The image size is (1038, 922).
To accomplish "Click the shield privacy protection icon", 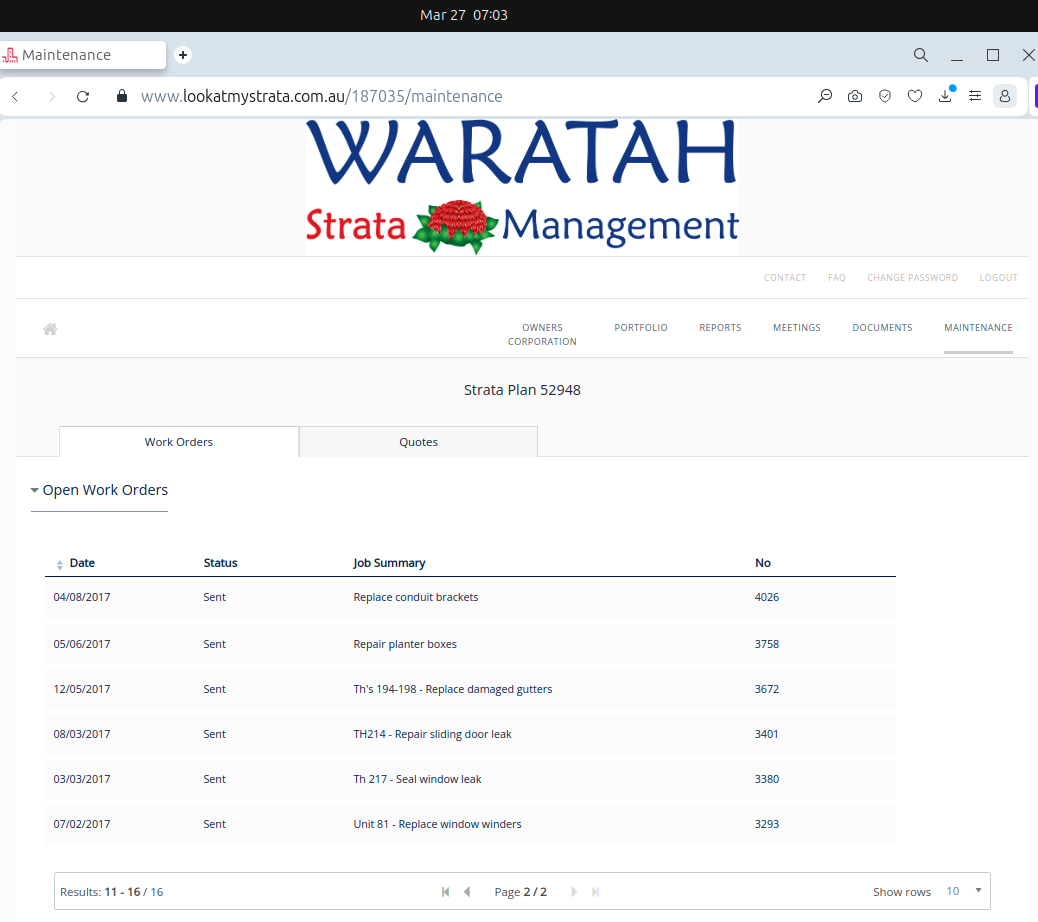I will point(884,97).
